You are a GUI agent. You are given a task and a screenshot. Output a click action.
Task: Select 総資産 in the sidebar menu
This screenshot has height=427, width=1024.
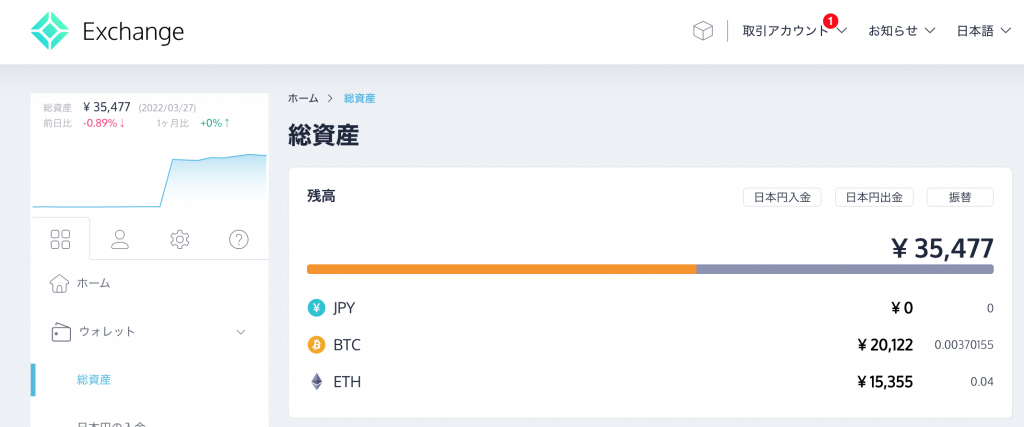pos(94,380)
